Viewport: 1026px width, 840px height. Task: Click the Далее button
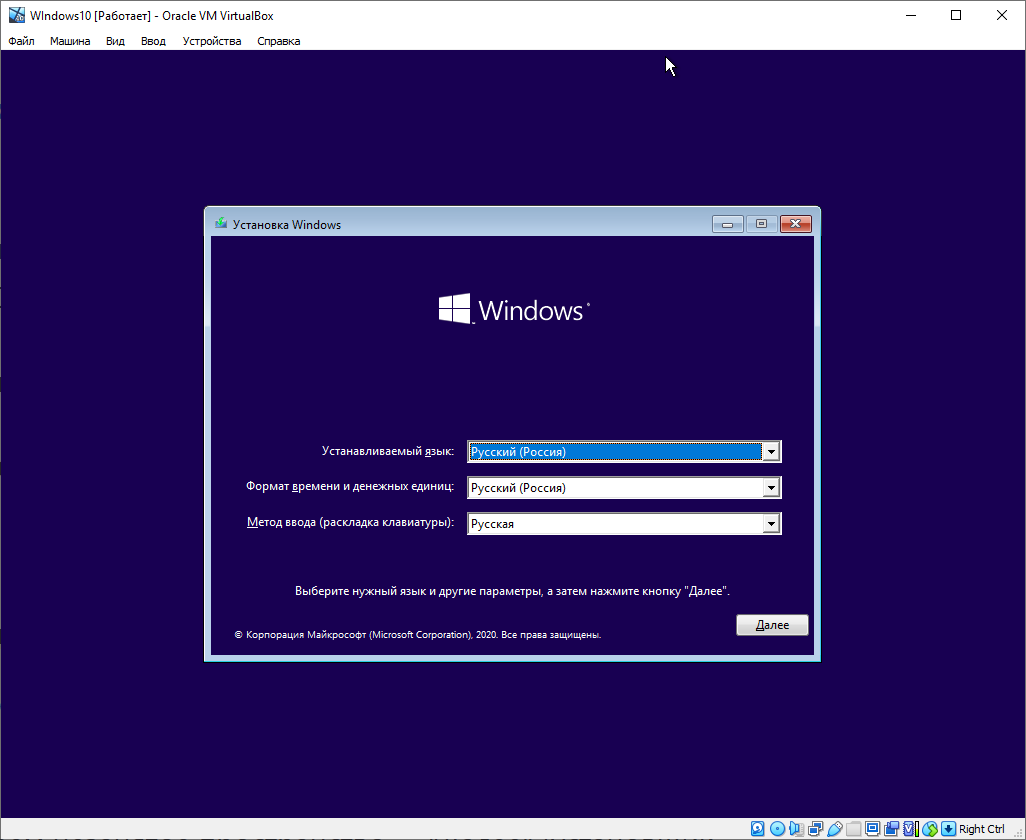[772, 625]
